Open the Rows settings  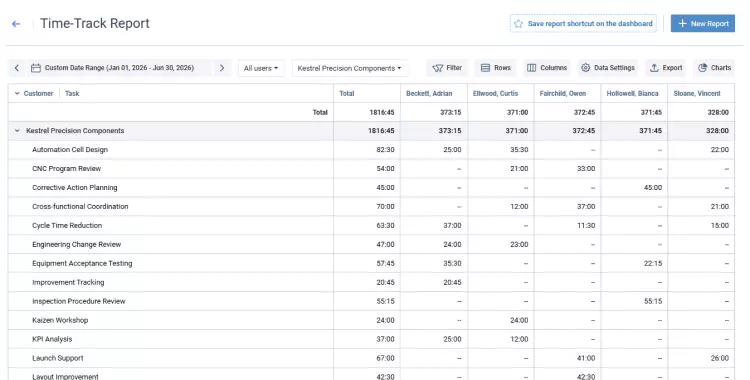point(496,68)
